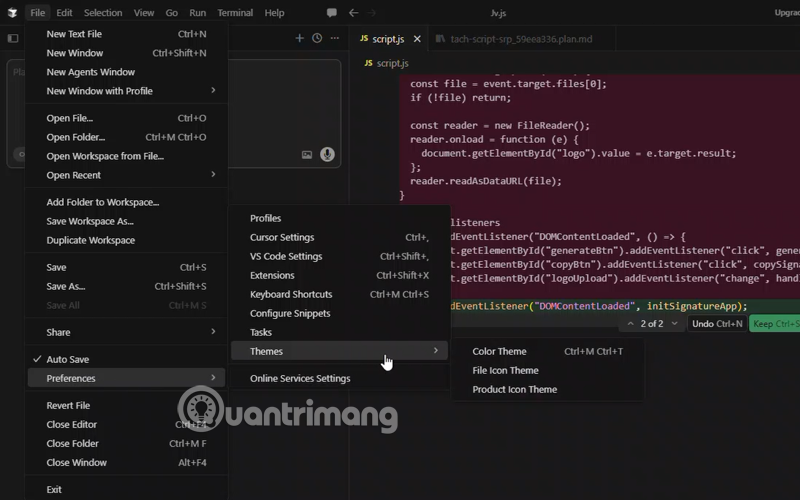Choose Close Editor
The image size is (800, 500).
click(126, 424)
